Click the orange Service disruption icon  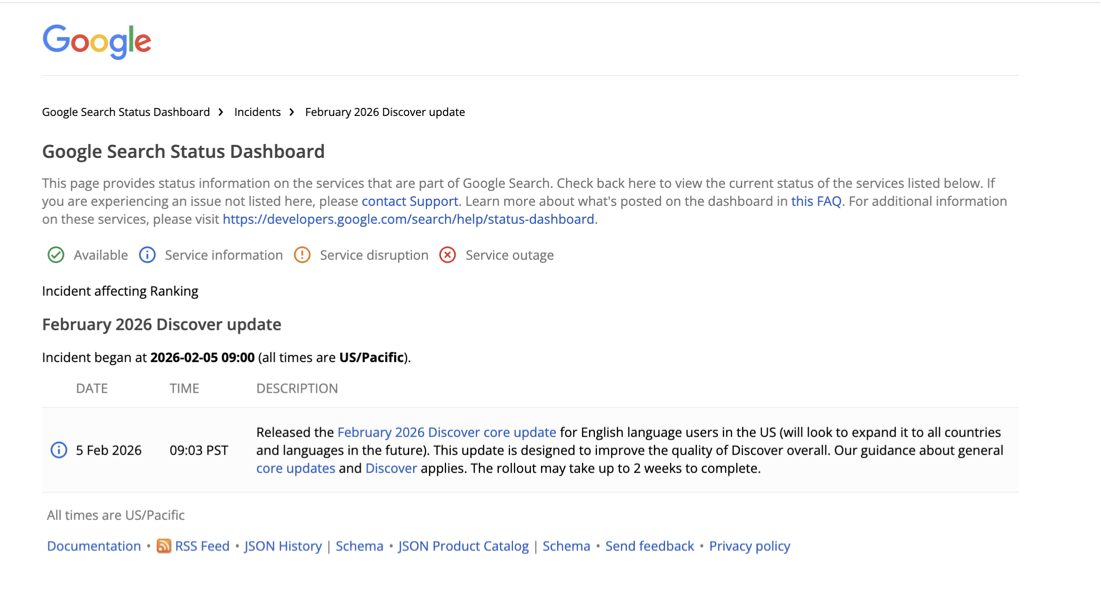click(x=302, y=255)
